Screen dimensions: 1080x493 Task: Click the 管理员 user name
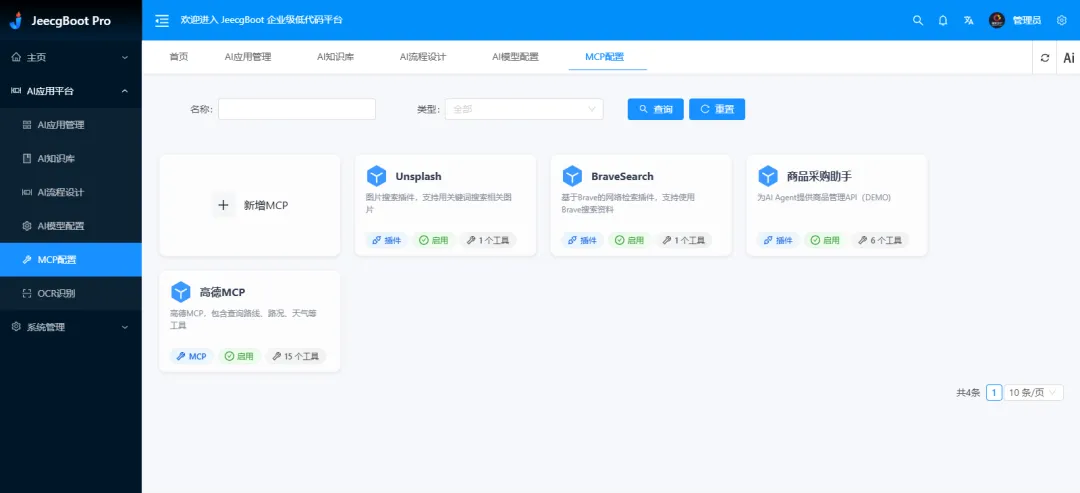coord(1027,21)
